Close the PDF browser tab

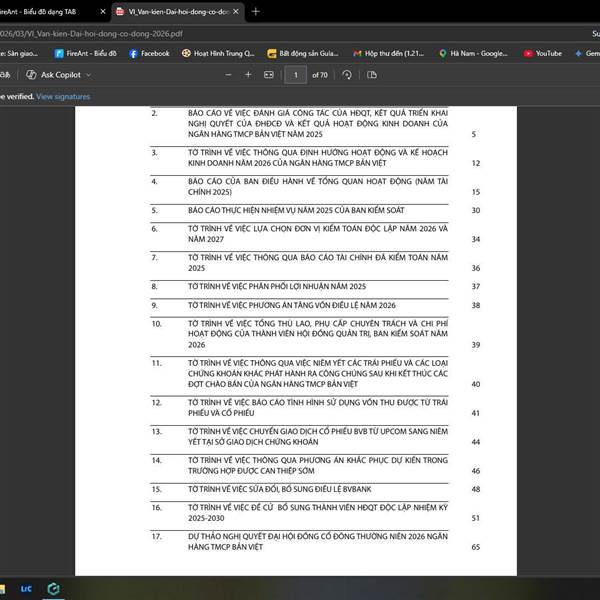coord(236,11)
